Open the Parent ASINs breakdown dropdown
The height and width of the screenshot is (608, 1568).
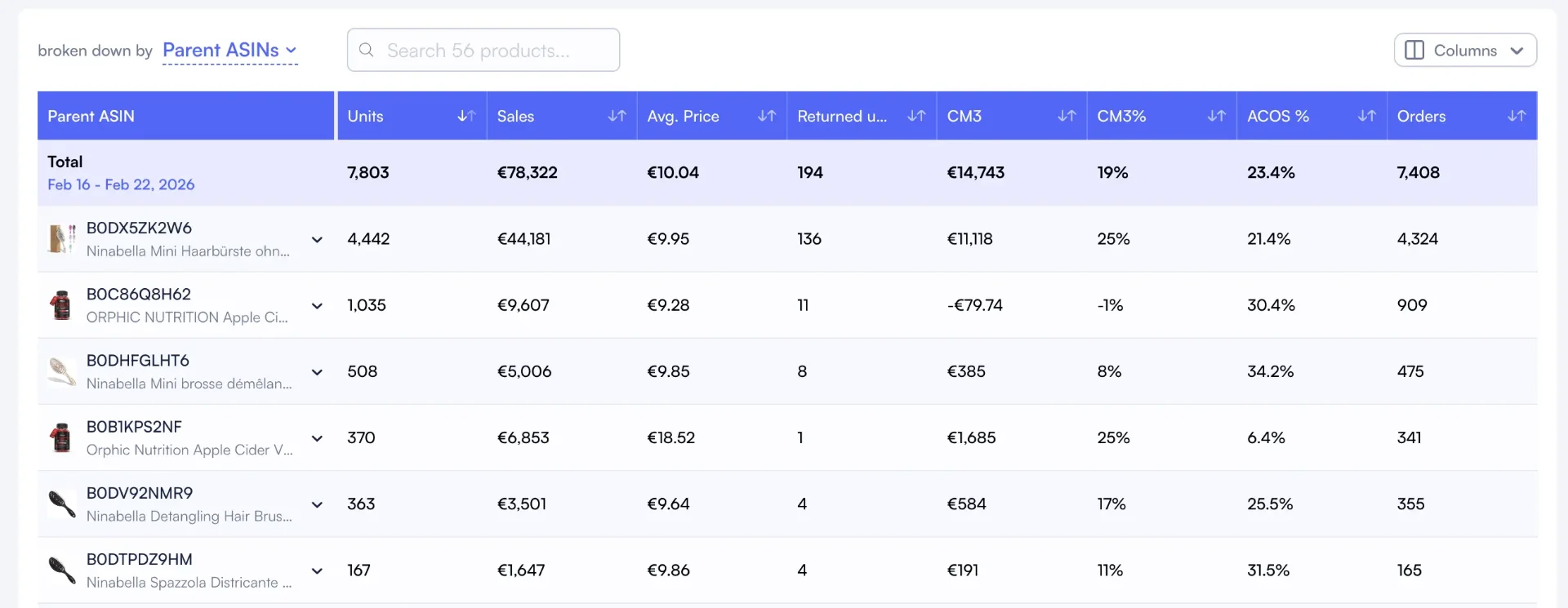tap(229, 51)
